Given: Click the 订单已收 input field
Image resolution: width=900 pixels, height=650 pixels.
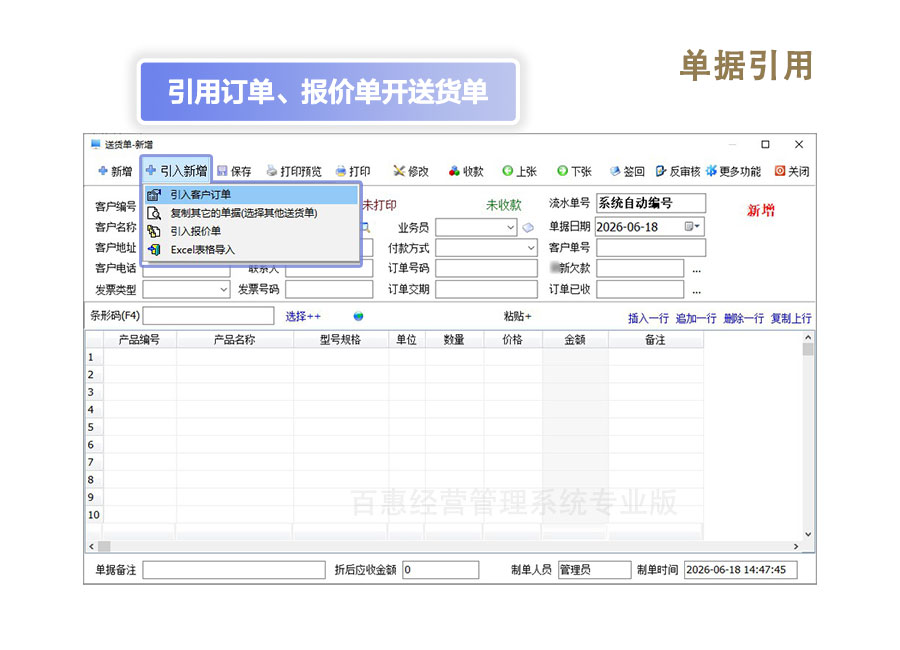Looking at the screenshot, I should pyautogui.click(x=641, y=289).
